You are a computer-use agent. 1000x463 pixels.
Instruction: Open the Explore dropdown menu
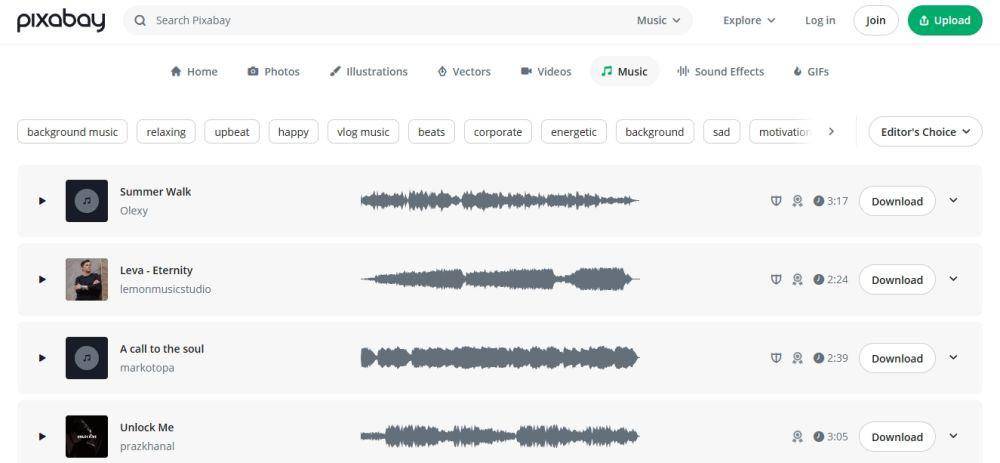point(749,20)
